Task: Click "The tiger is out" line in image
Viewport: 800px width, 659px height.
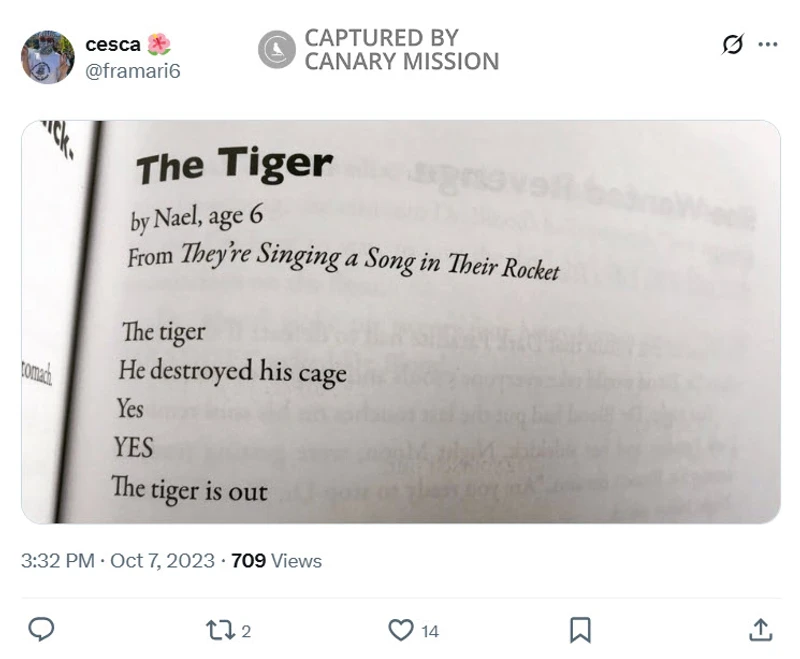Action: pyautogui.click(x=190, y=490)
